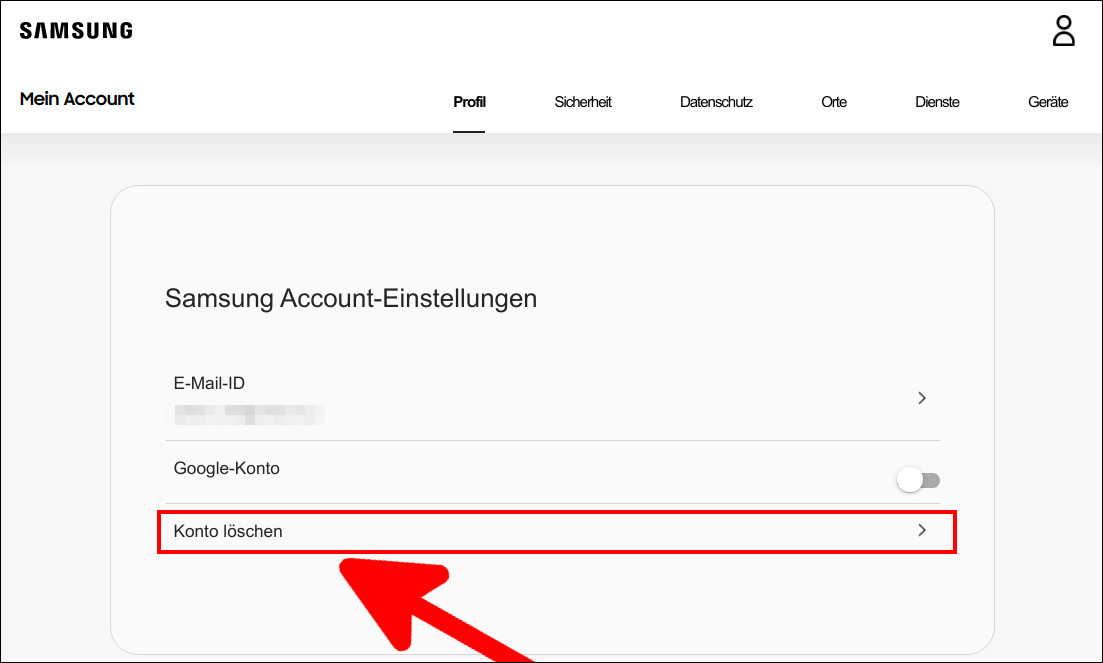Open the Konto löschen label
1103x663 pixels.
click(228, 532)
